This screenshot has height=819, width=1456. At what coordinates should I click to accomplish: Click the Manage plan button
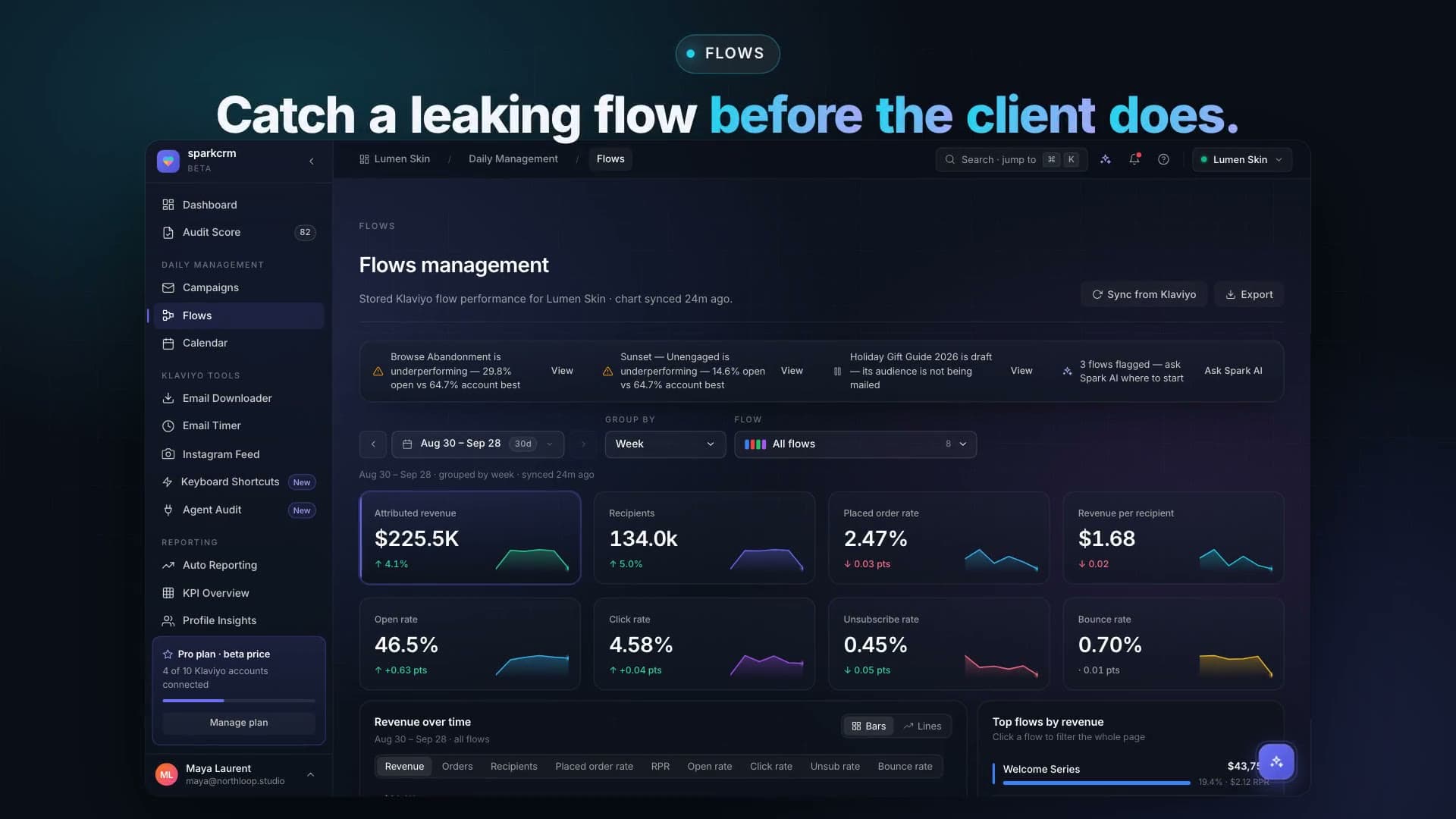[239, 723]
